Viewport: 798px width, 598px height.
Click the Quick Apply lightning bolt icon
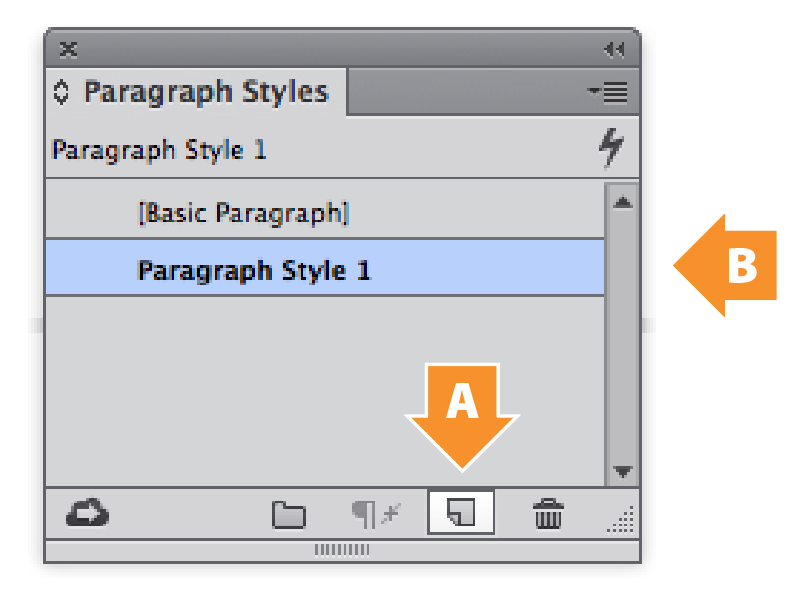611,148
